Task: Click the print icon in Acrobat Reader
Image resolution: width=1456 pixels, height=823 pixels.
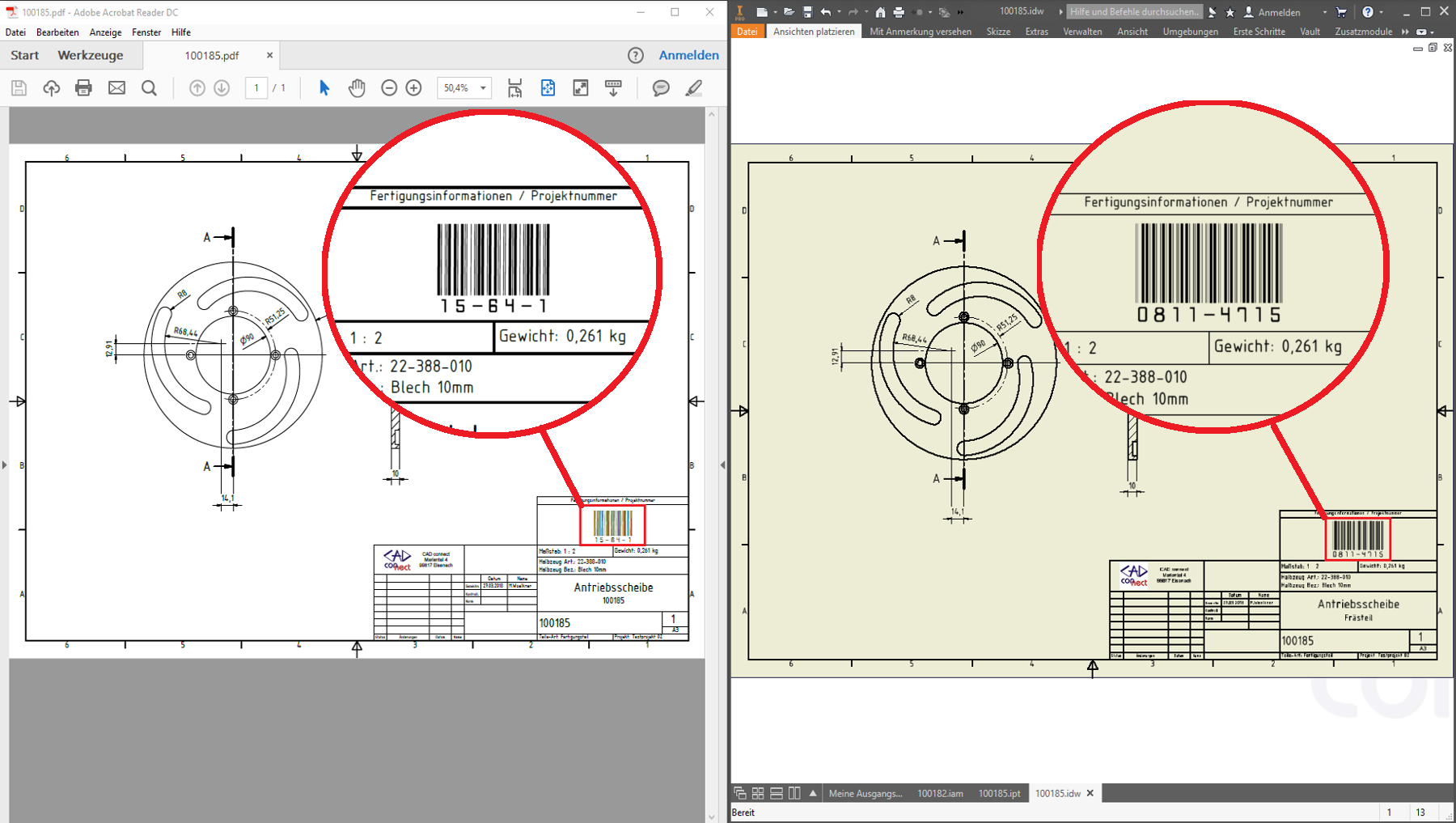Action: (x=83, y=88)
